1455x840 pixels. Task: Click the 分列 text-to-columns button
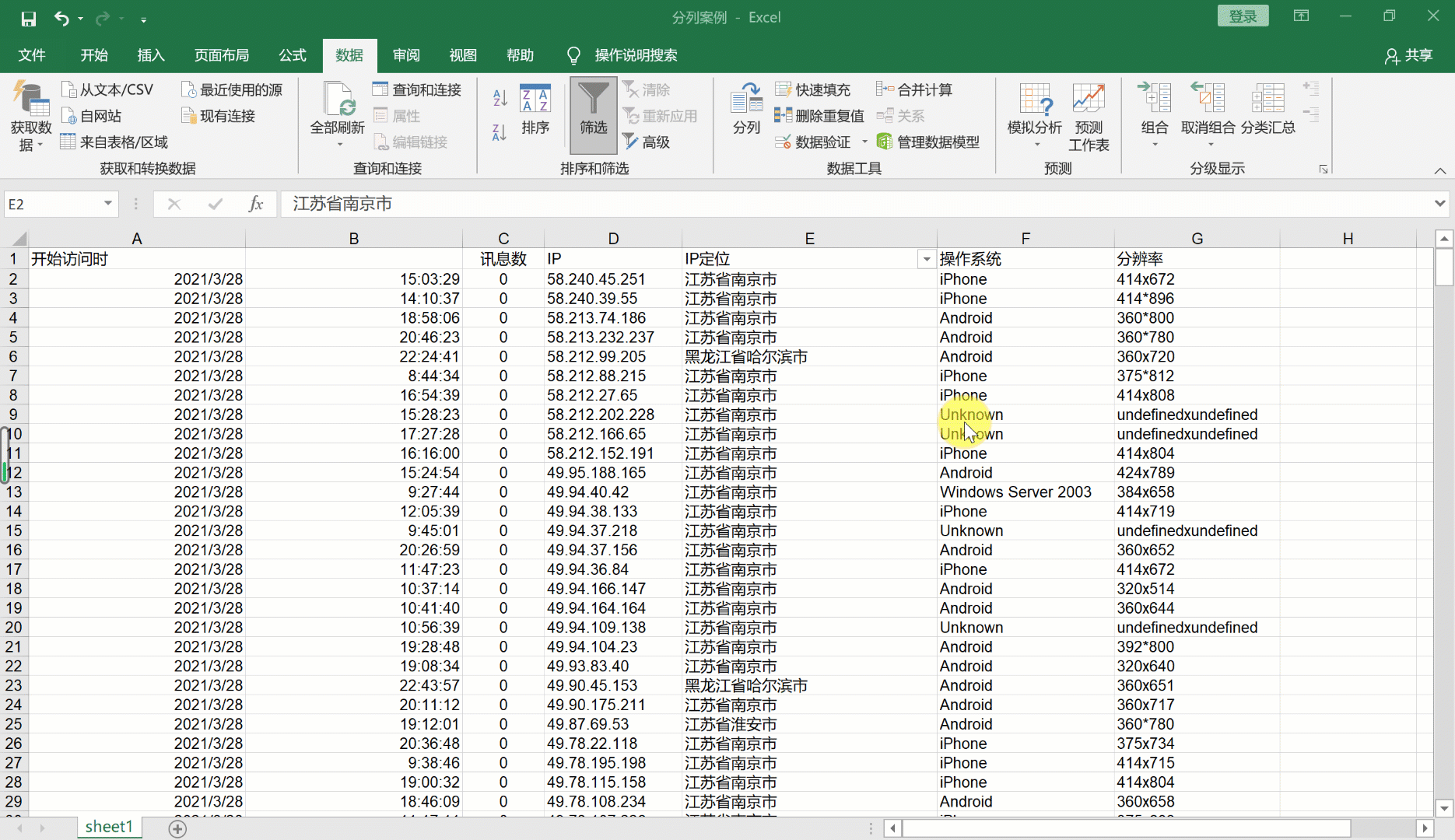click(x=747, y=109)
